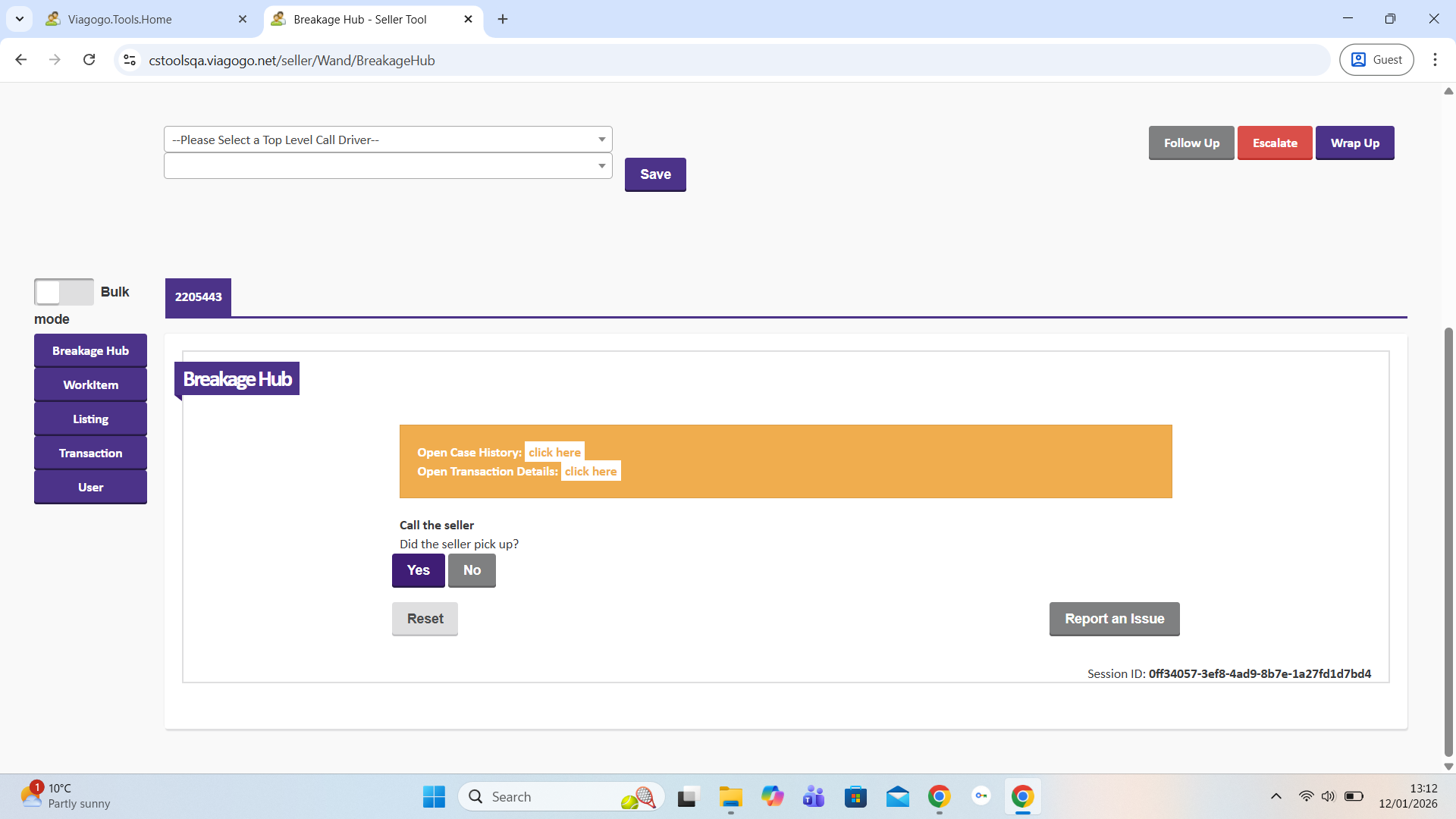Click the Transaction sidebar button

click(x=90, y=453)
